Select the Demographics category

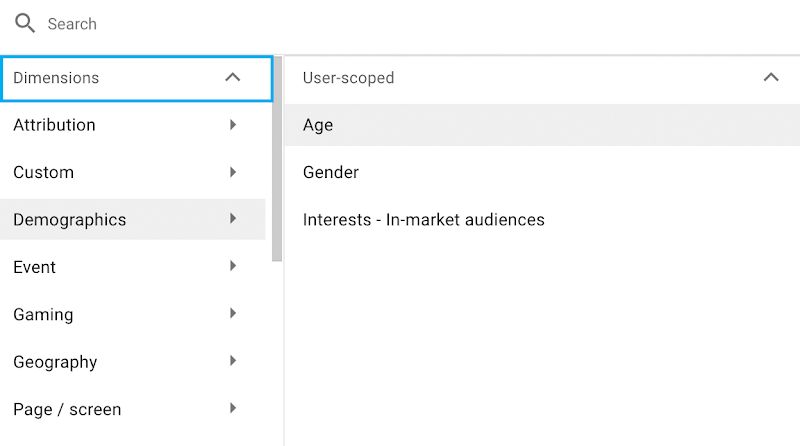pos(70,219)
